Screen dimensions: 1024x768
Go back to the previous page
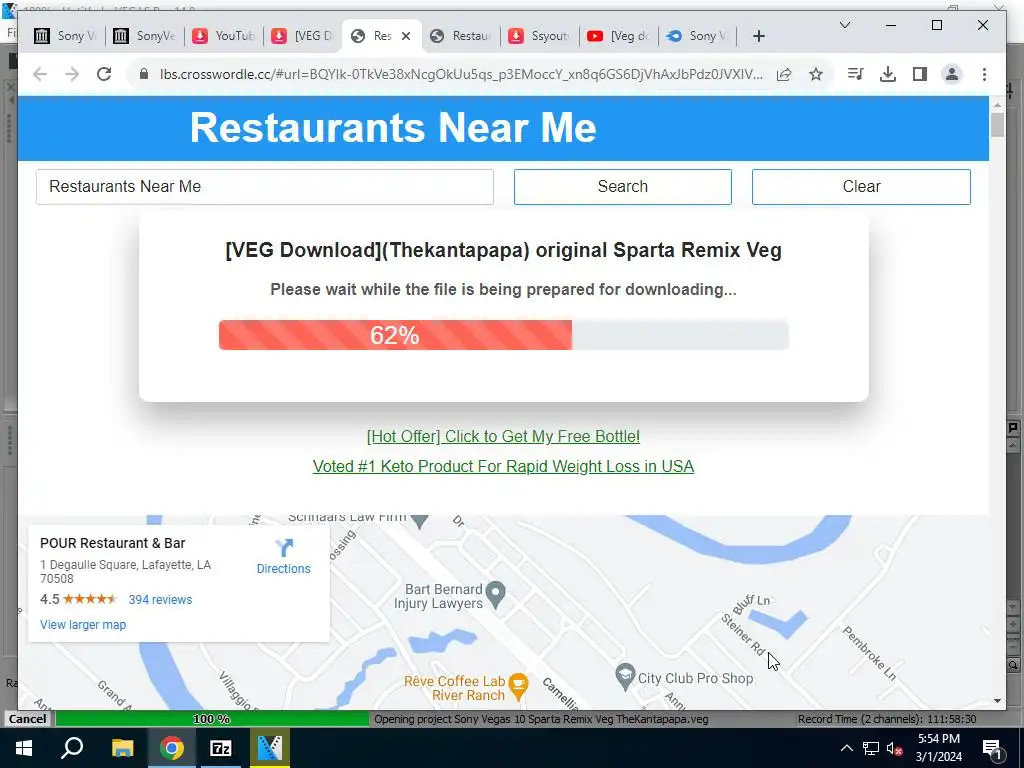pyautogui.click(x=40, y=74)
